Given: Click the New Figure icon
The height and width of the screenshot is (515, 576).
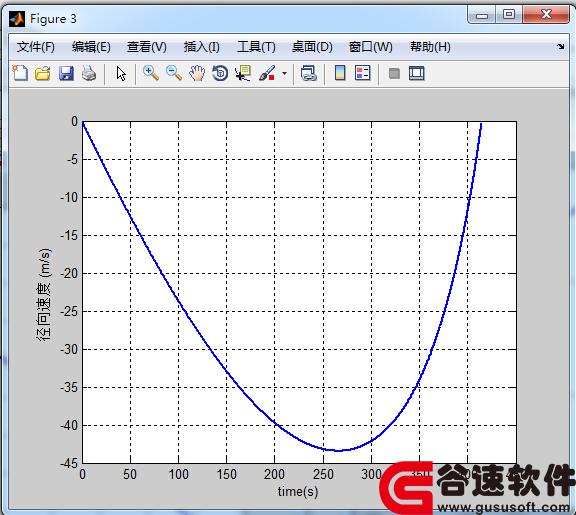Looking at the screenshot, I should (x=20, y=73).
